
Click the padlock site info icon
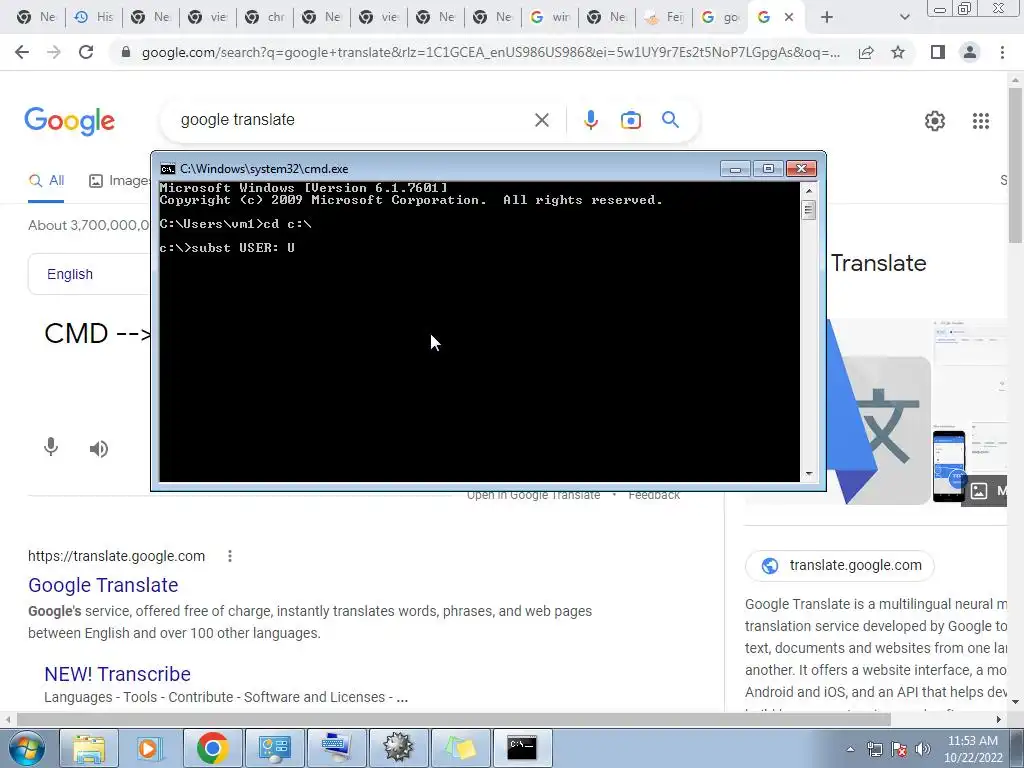tap(126, 52)
